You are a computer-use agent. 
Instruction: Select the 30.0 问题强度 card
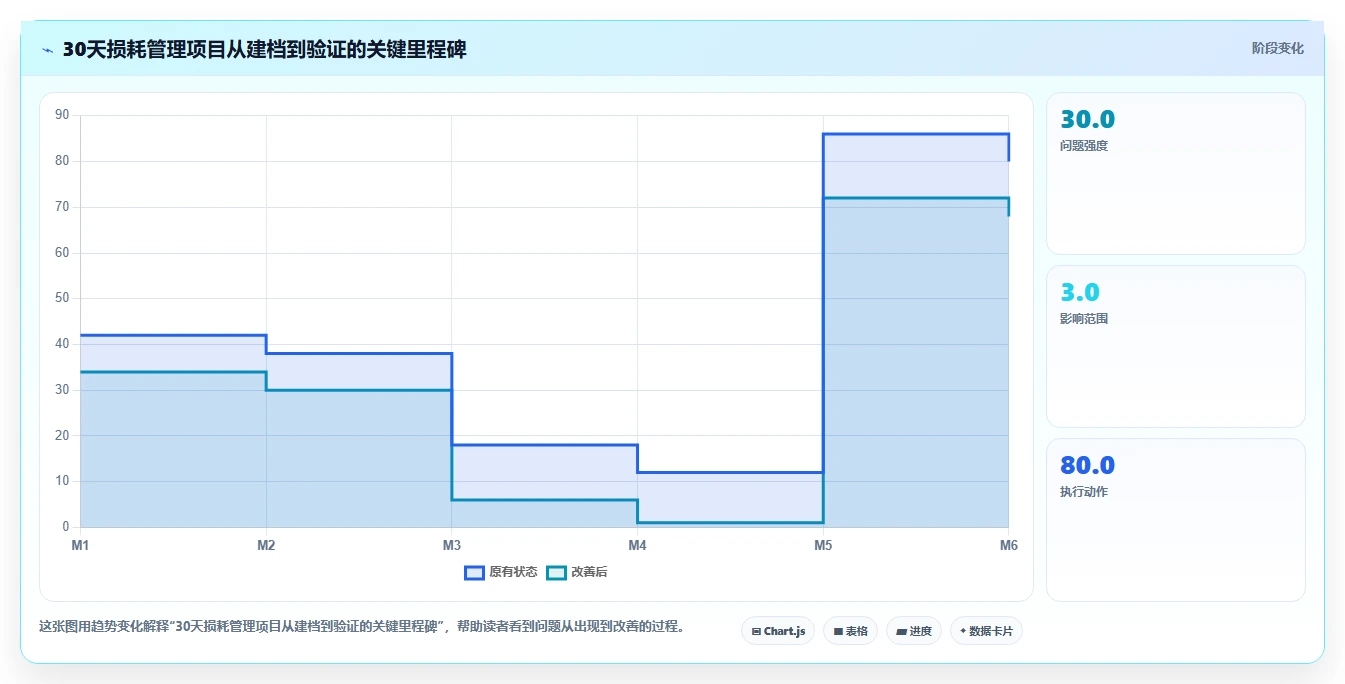coord(1176,174)
